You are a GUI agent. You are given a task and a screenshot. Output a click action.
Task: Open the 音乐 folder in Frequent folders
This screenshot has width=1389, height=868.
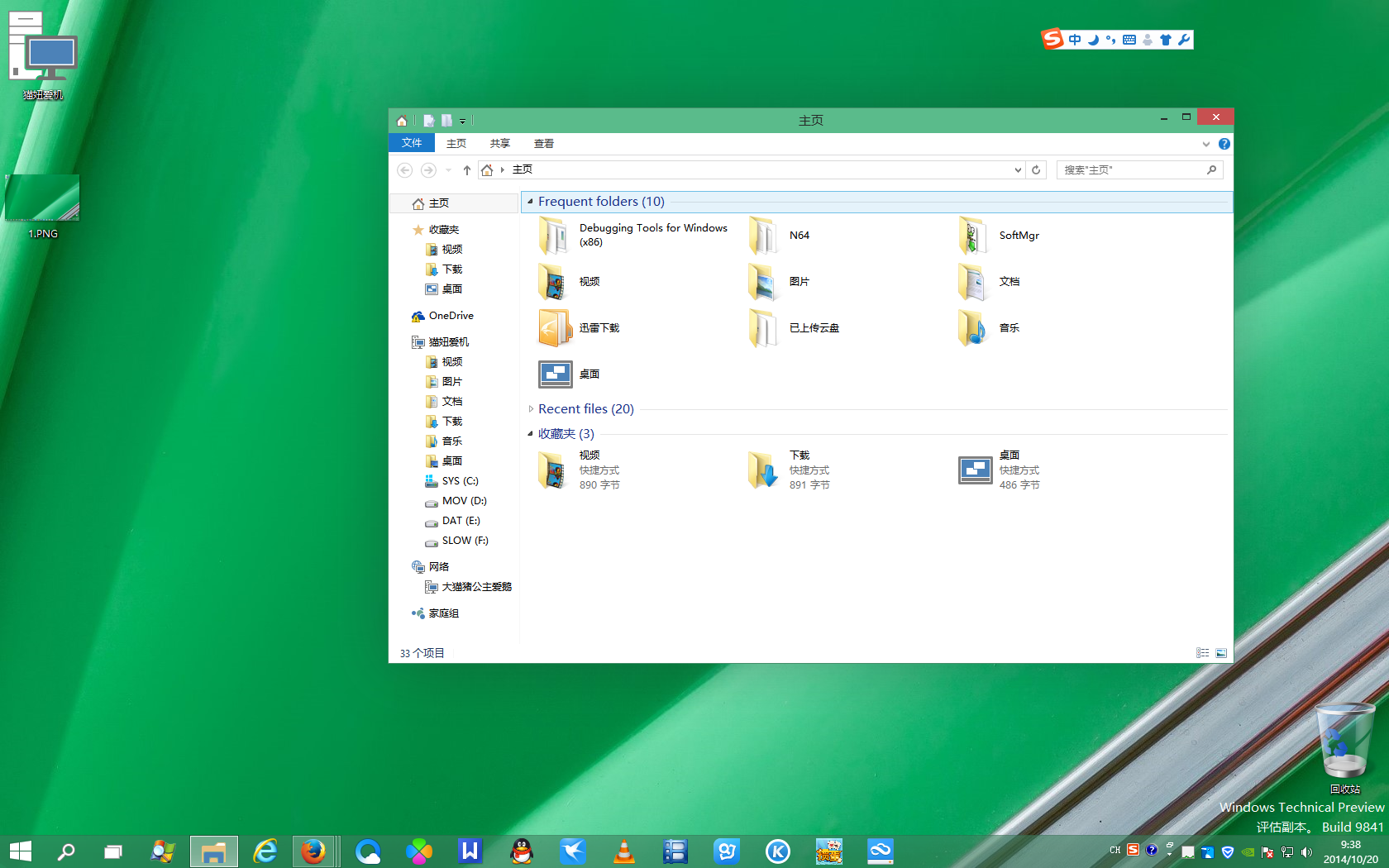pos(989,328)
